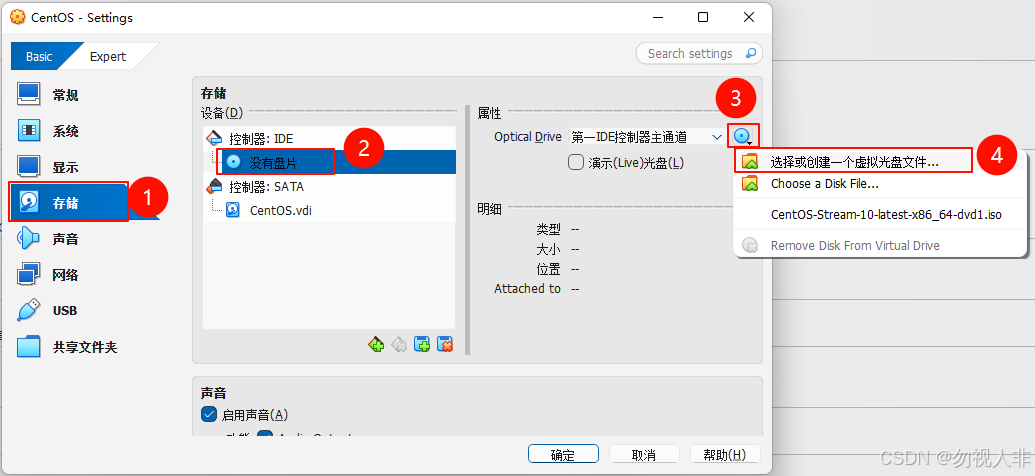Click the 位置 label in details
Viewport: 1035px width, 476px height.
coord(549,269)
